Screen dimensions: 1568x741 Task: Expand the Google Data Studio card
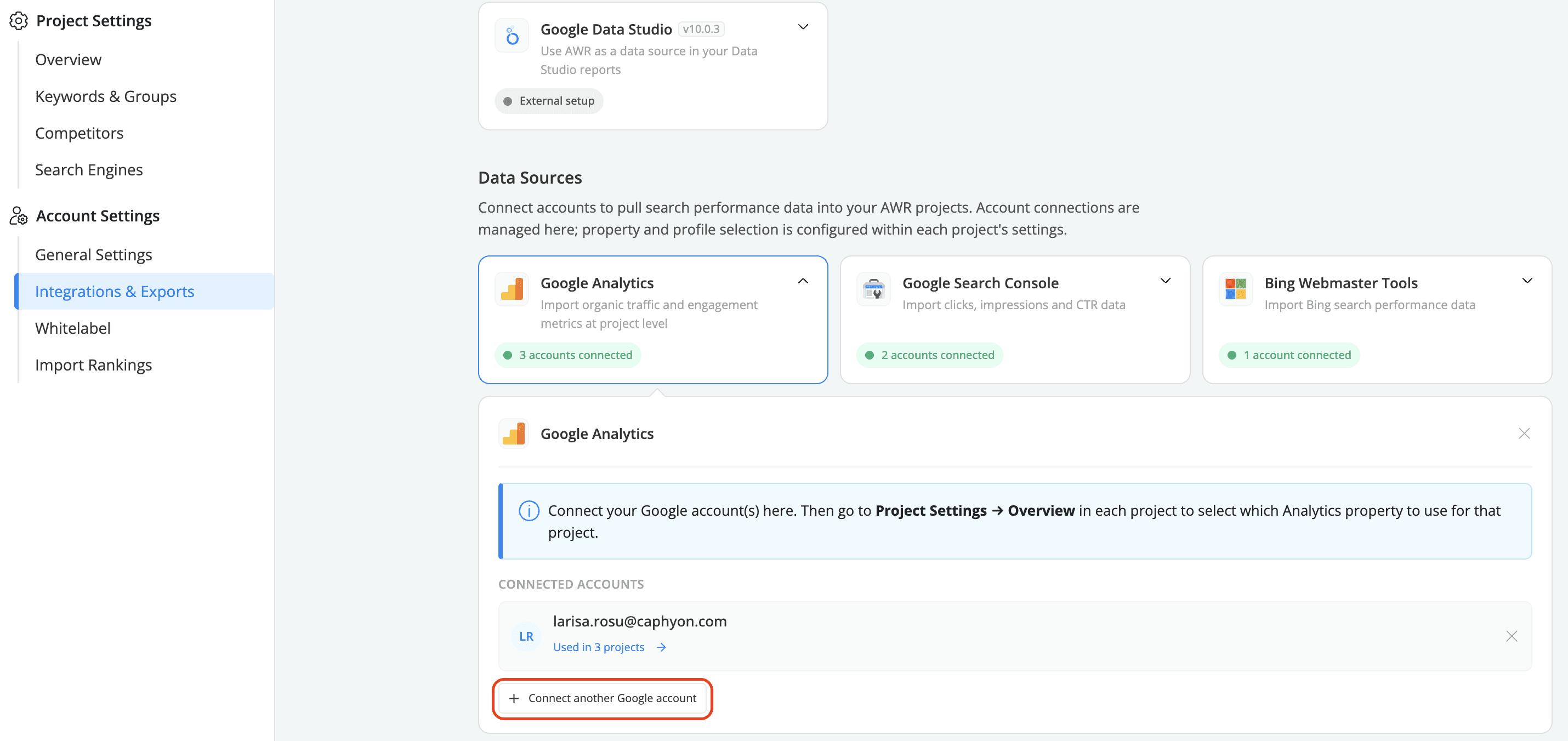pos(803,27)
